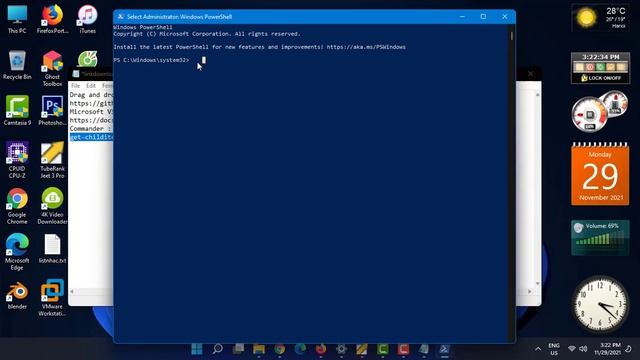
Task: Adjust Volume 69% gadget level bars
Action: tap(600, 238)
